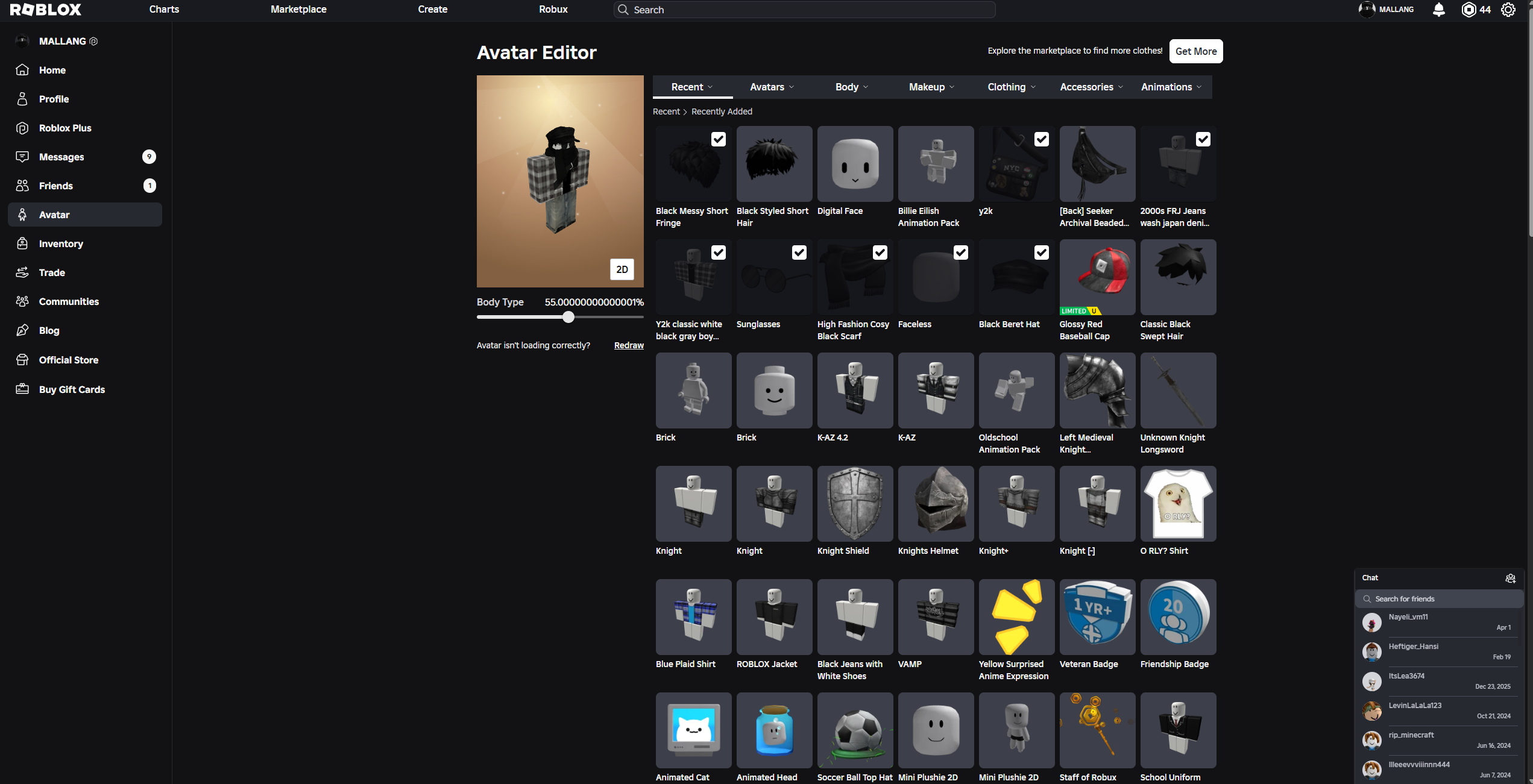Click the search magnifier icon
Screen dimensions: 1533x784
tap(623, 10)
